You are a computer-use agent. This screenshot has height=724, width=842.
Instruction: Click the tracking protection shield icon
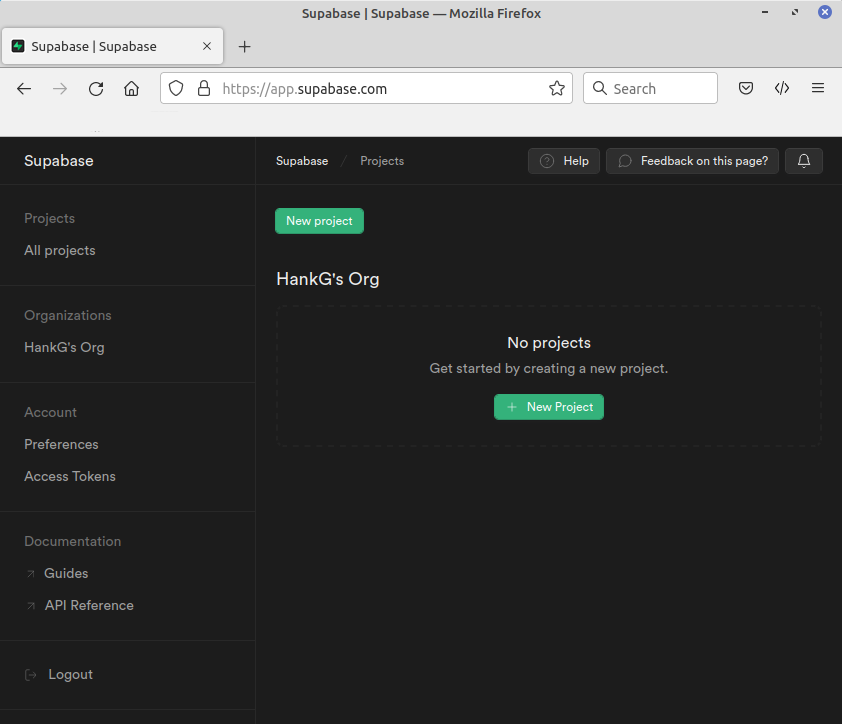pyautogui.click(x=176, y=88)
